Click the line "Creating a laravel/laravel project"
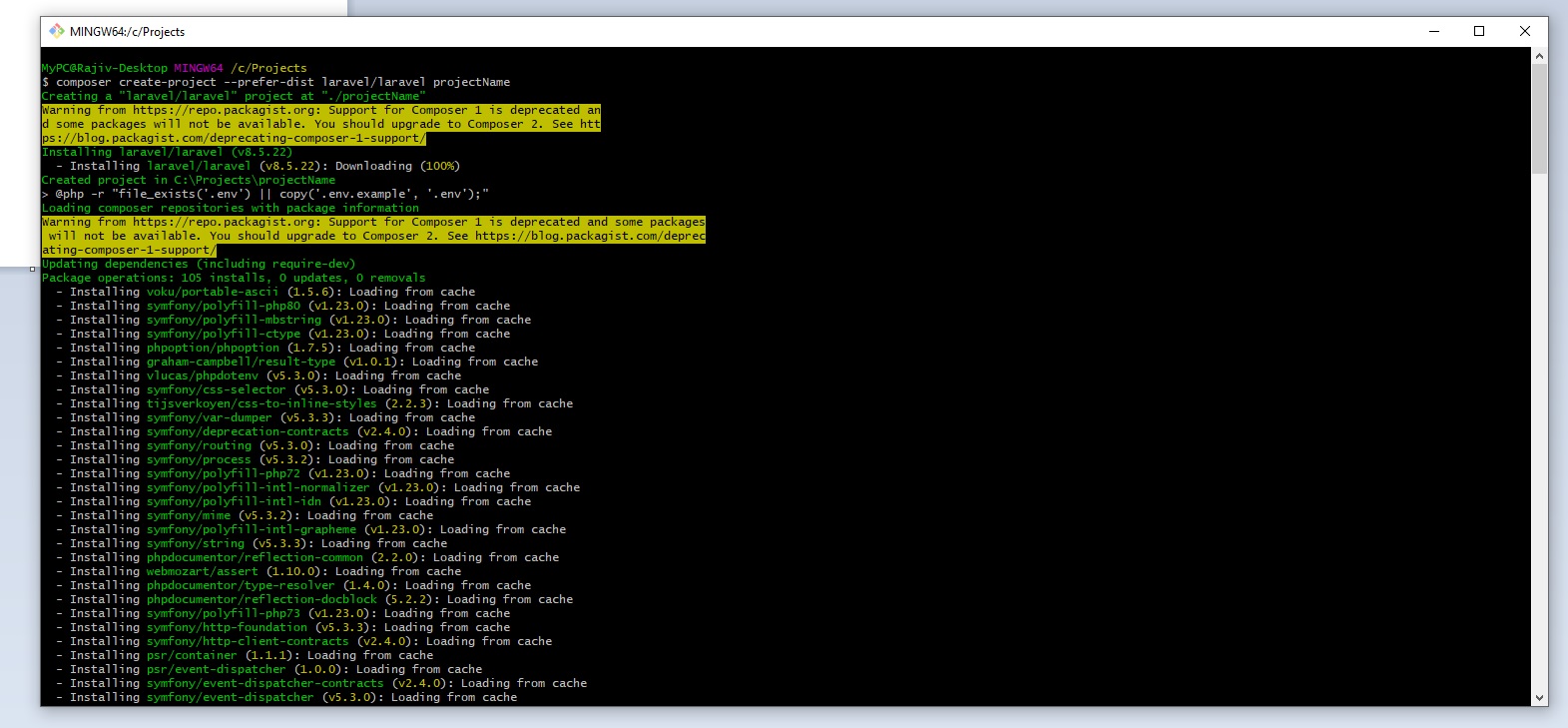The width and height of the screenshot is (1568, 728). tap(234, 96)
